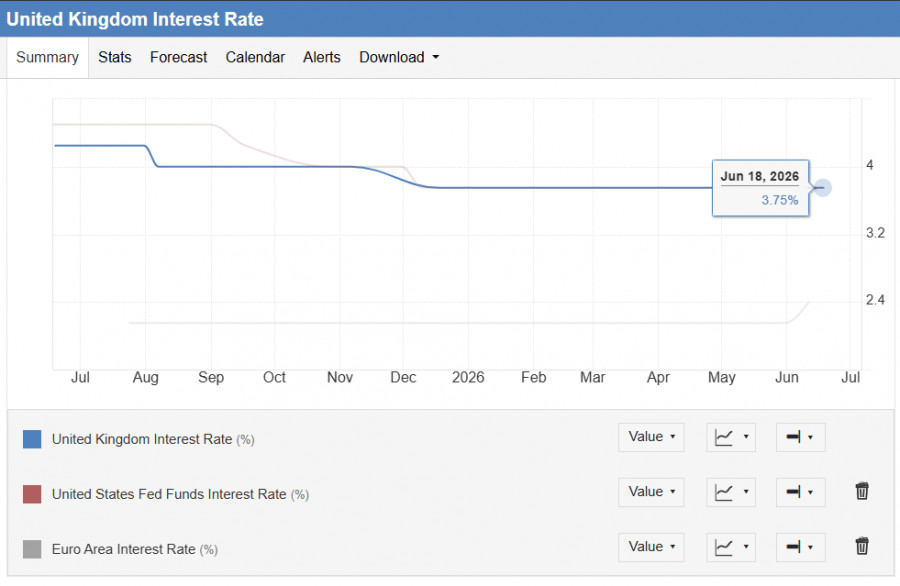Open chart type menu for United Kingdom series

tap(731, 437)
